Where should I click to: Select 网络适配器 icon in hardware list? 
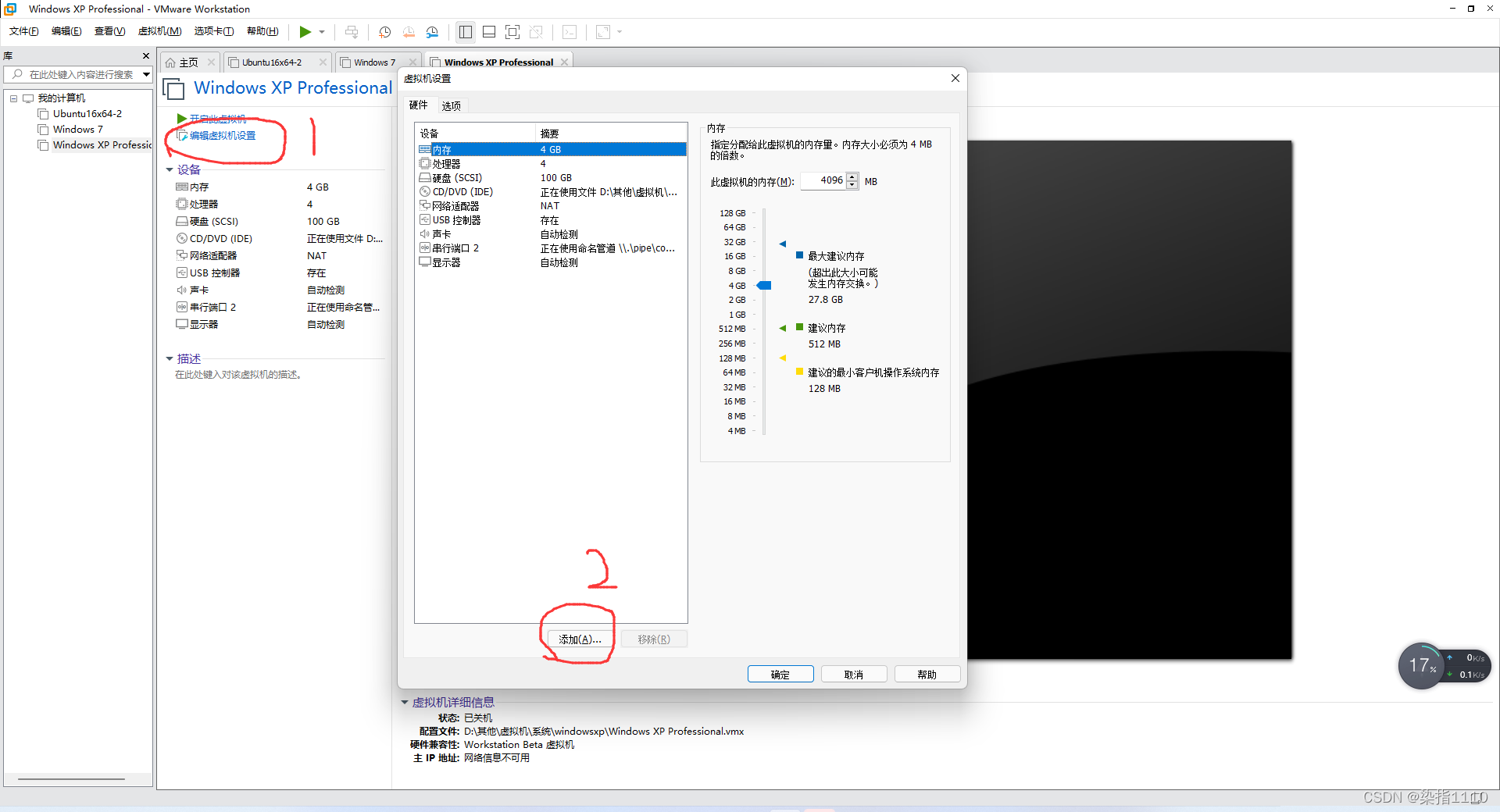[x=425, y=206]
